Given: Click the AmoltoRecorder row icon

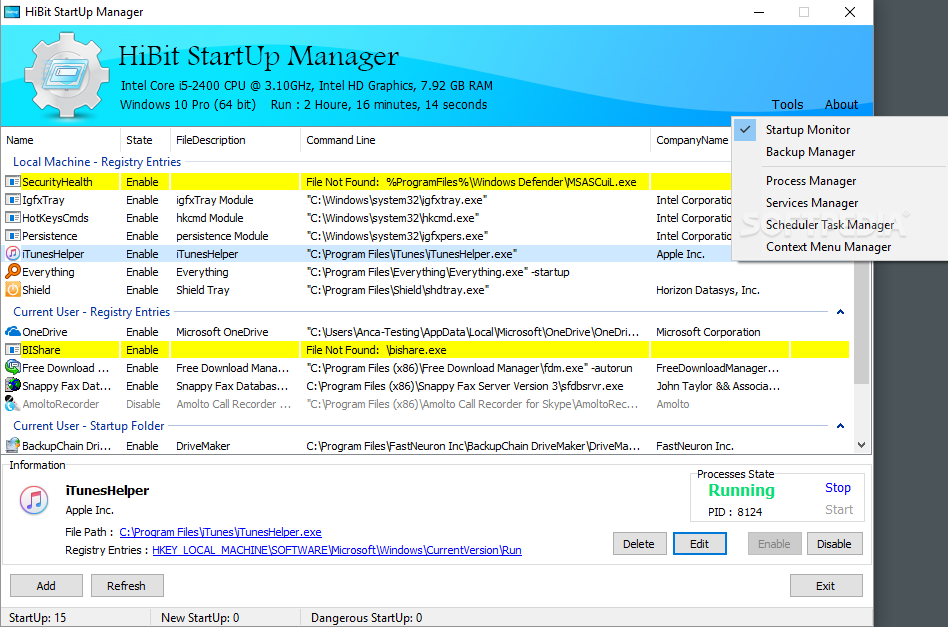Looking at the screenshot, I should pyautogui.click(x=13, y=403).
